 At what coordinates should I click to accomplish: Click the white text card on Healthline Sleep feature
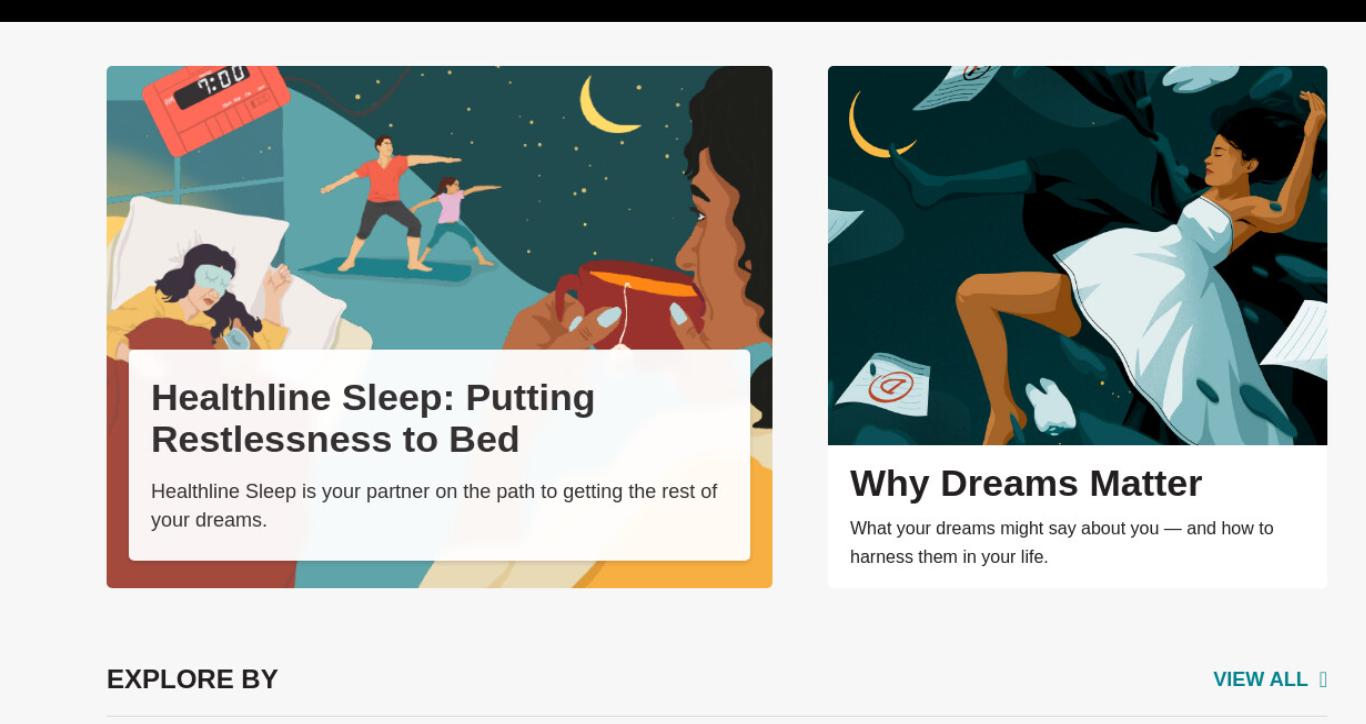point(439,455)
